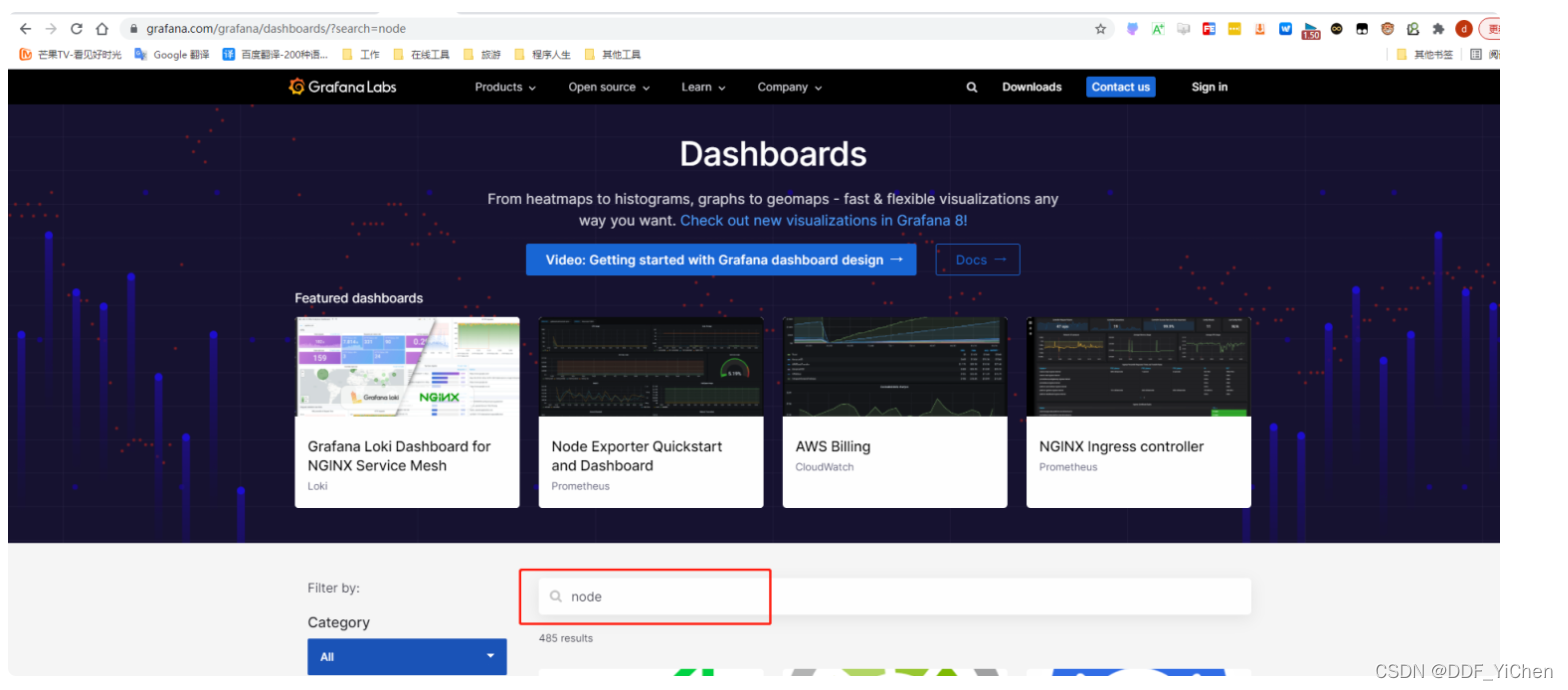Open the grey screen extension icon

pyautogui.click(x=1183, y=29)
